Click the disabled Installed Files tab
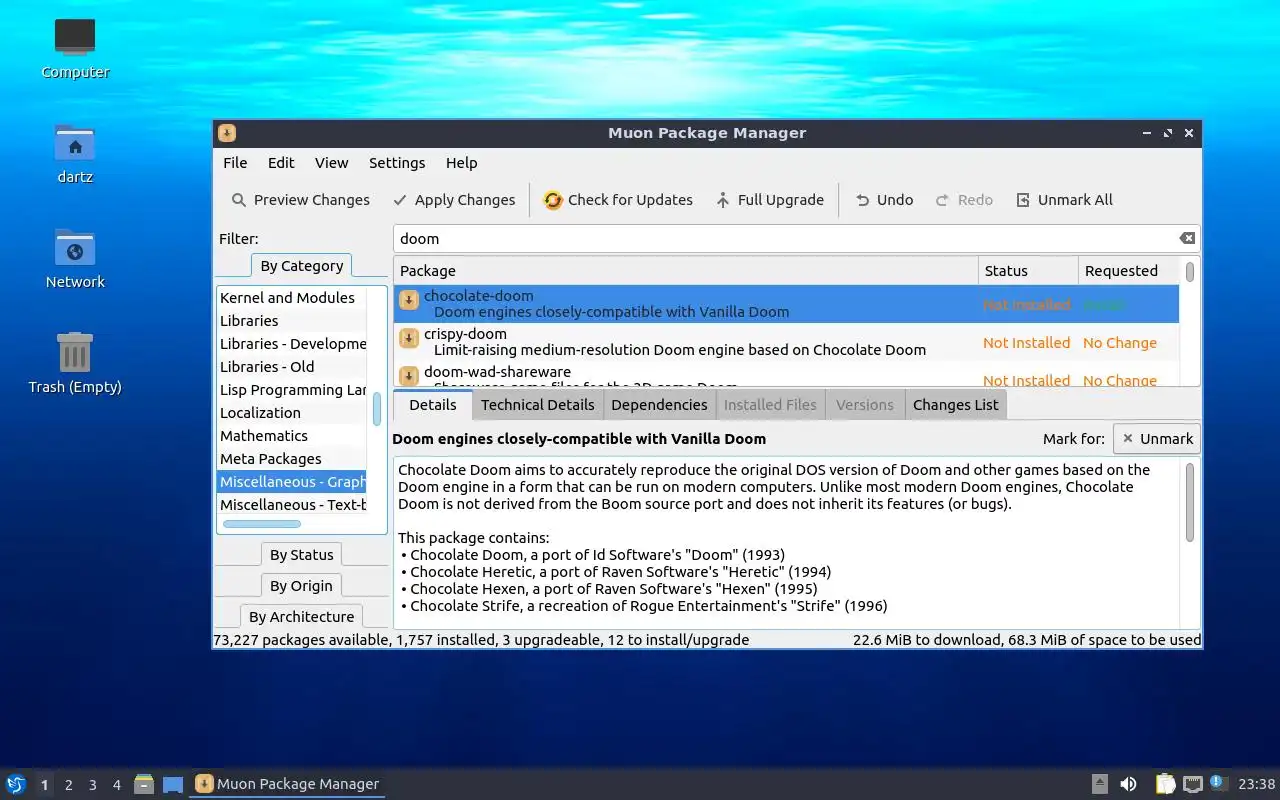The height and width of the screenshot is (800, 1280). (770, 405)
